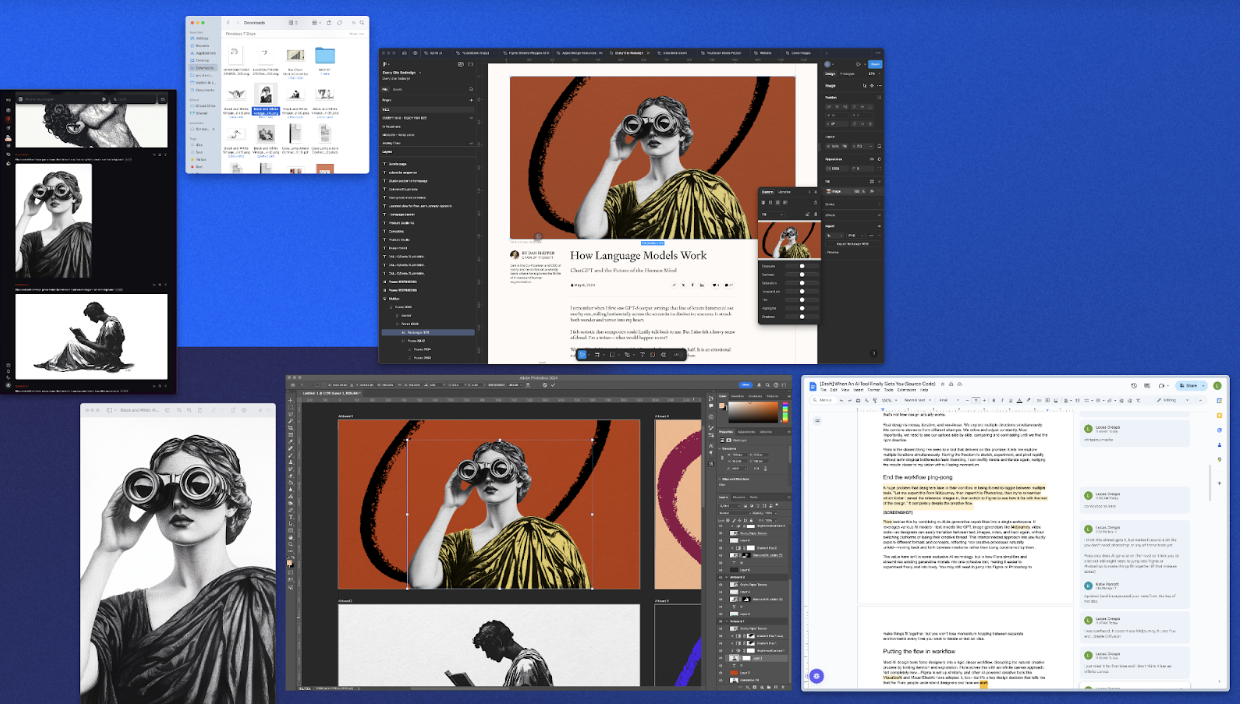This screenshot has width=1240, height=704.
Task: Click the LinkedIn share icon in the article
Action: pyautogui.click(x=703, y=284)
